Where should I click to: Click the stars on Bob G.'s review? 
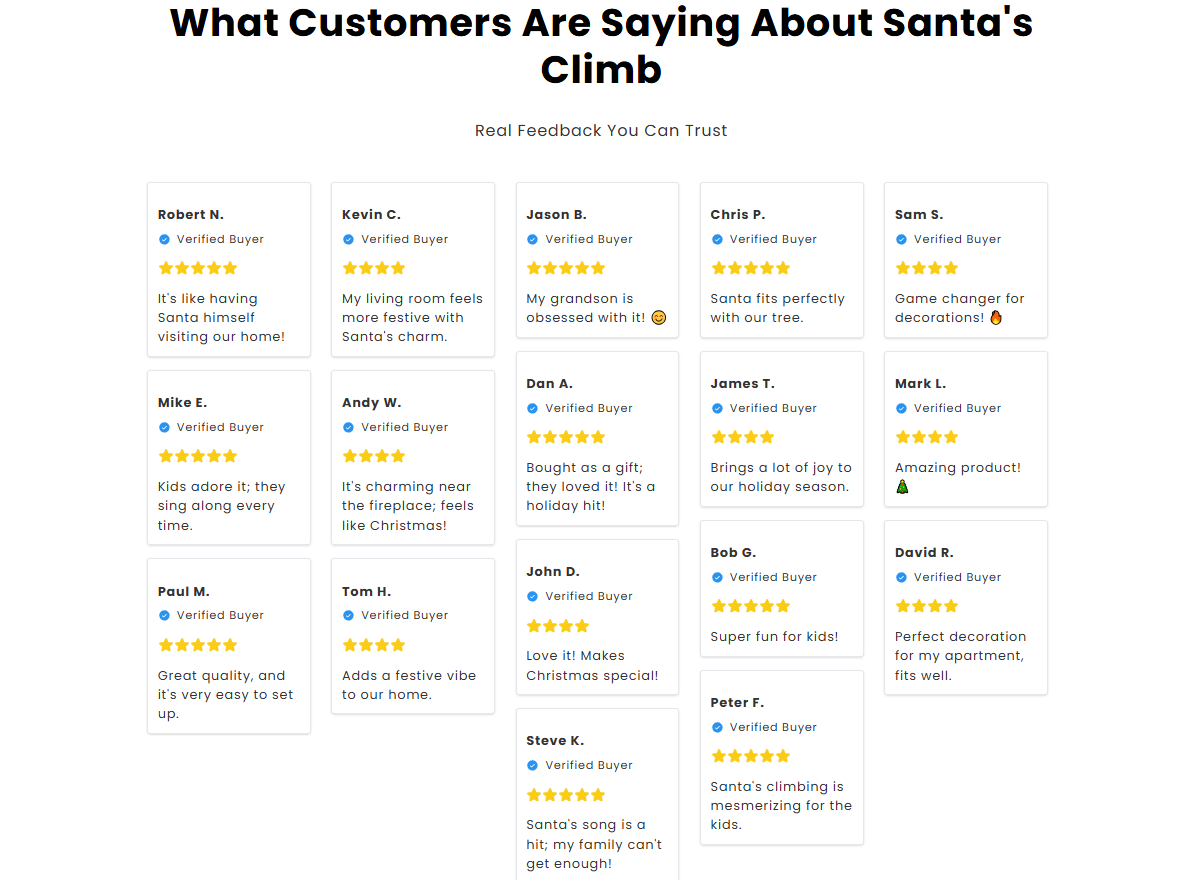coord(750,606)
